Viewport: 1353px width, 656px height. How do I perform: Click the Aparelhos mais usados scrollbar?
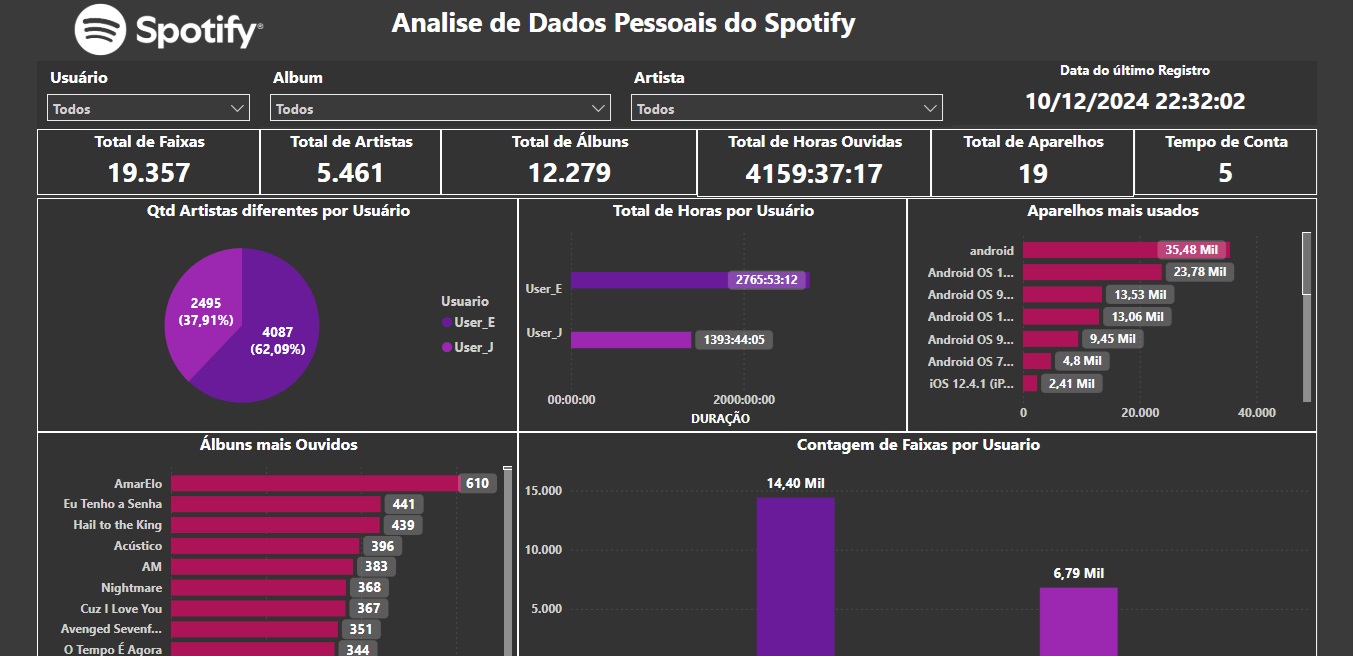tap(1306, 264)
